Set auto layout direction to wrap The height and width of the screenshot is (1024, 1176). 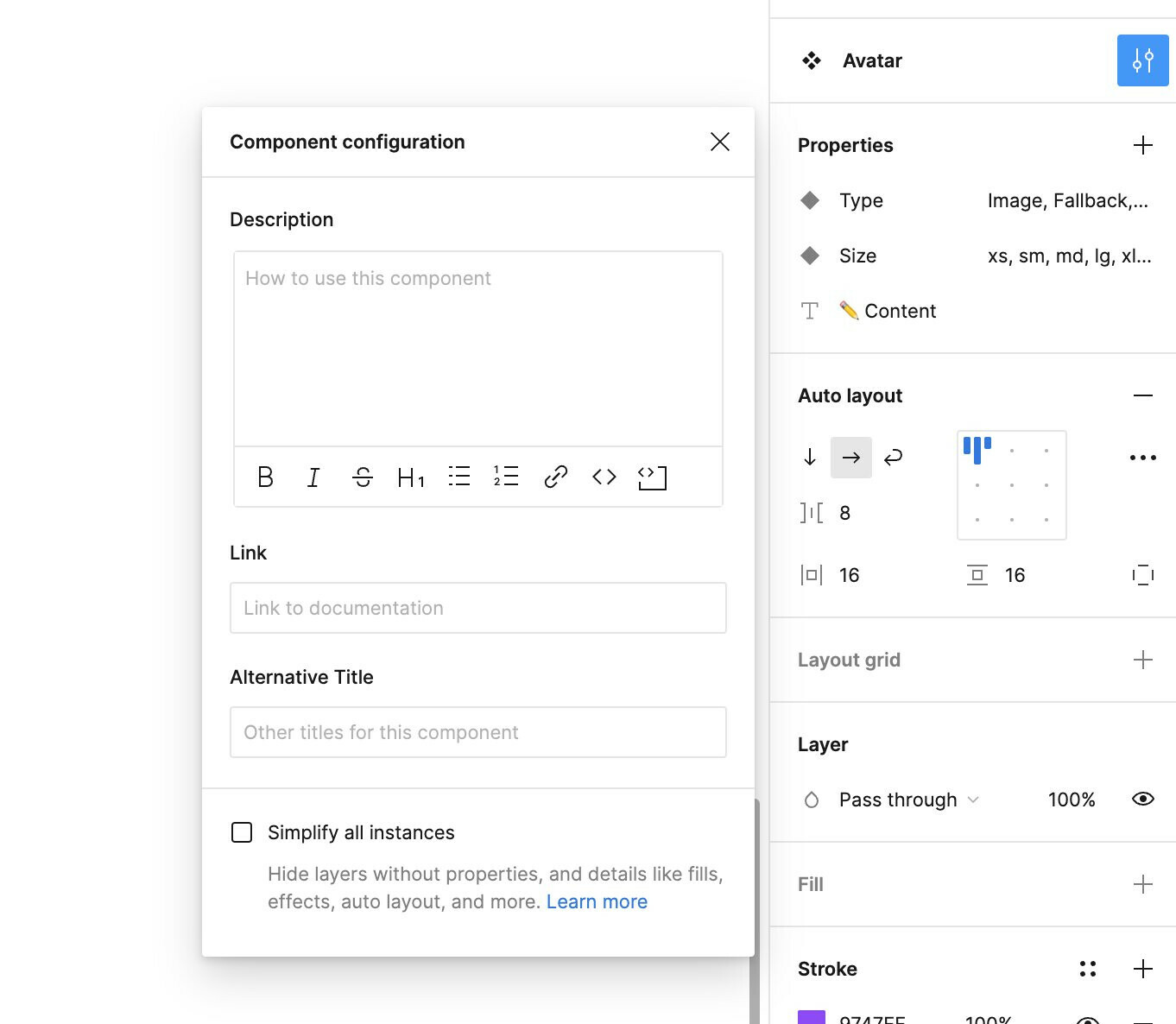click(894, 457)
